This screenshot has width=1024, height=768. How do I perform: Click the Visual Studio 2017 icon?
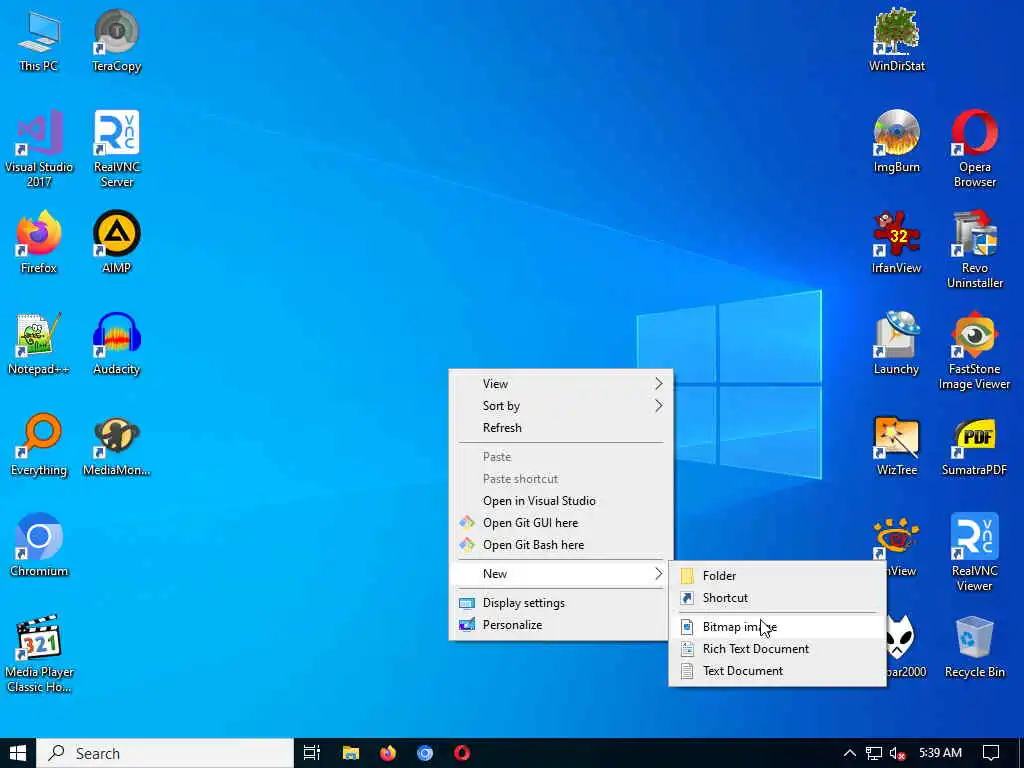point(39,149)
